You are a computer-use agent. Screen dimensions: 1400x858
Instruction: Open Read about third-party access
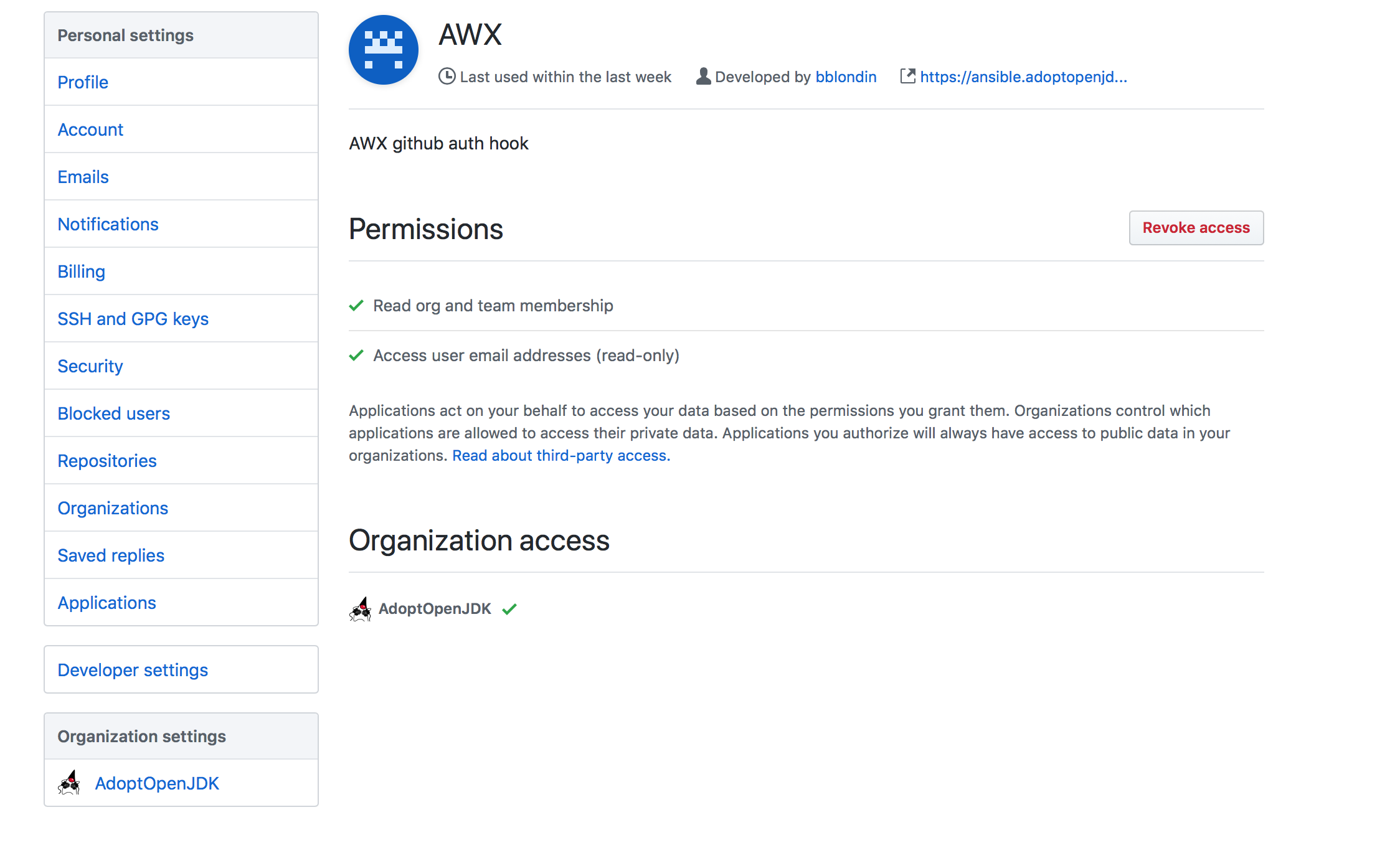tap(559, 455)
